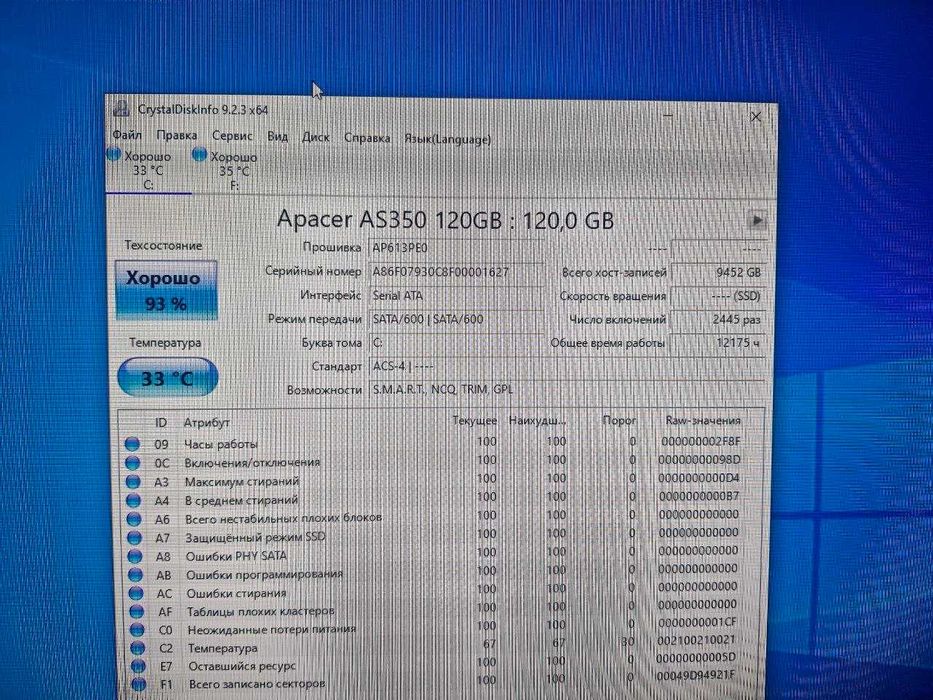Click the total host writes value 9452 GB

pos(718,272)
